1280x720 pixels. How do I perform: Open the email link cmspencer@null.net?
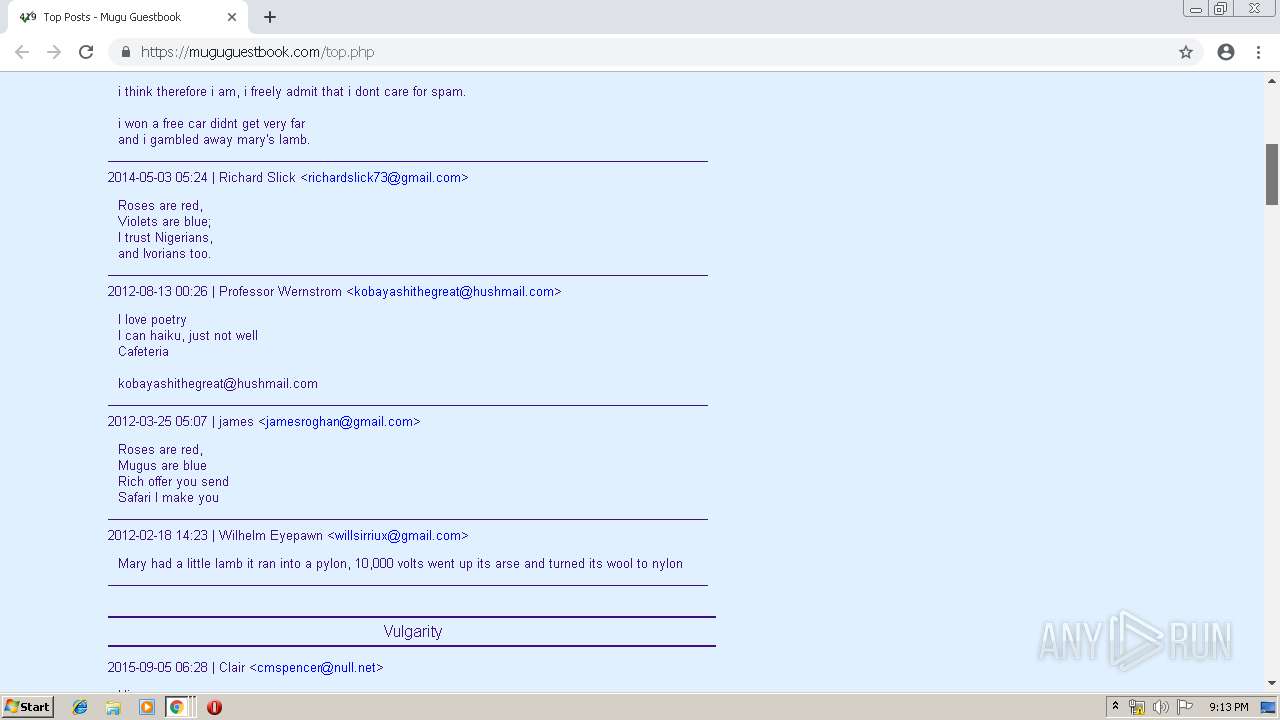316,667
